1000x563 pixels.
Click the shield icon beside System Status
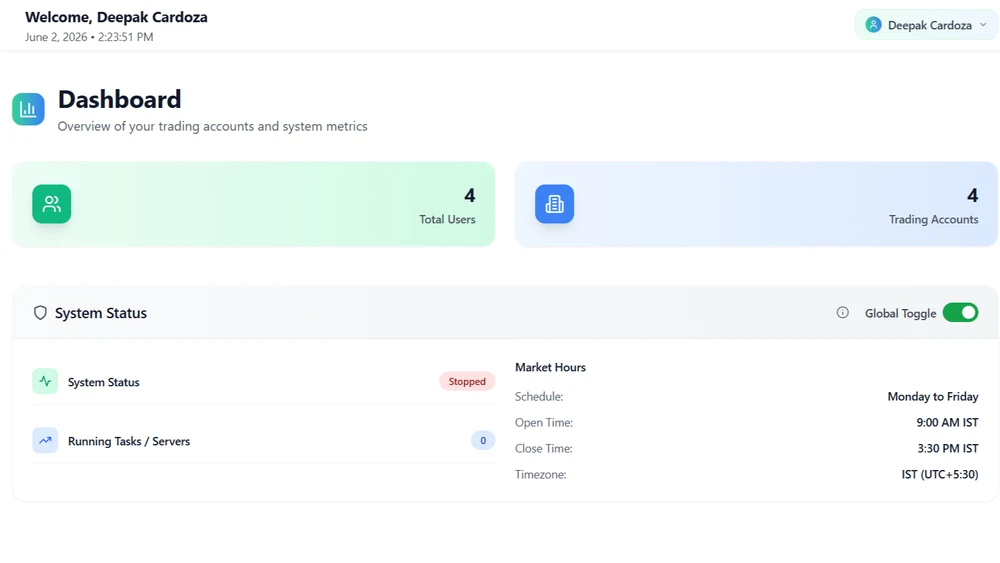tap(40, 312)
